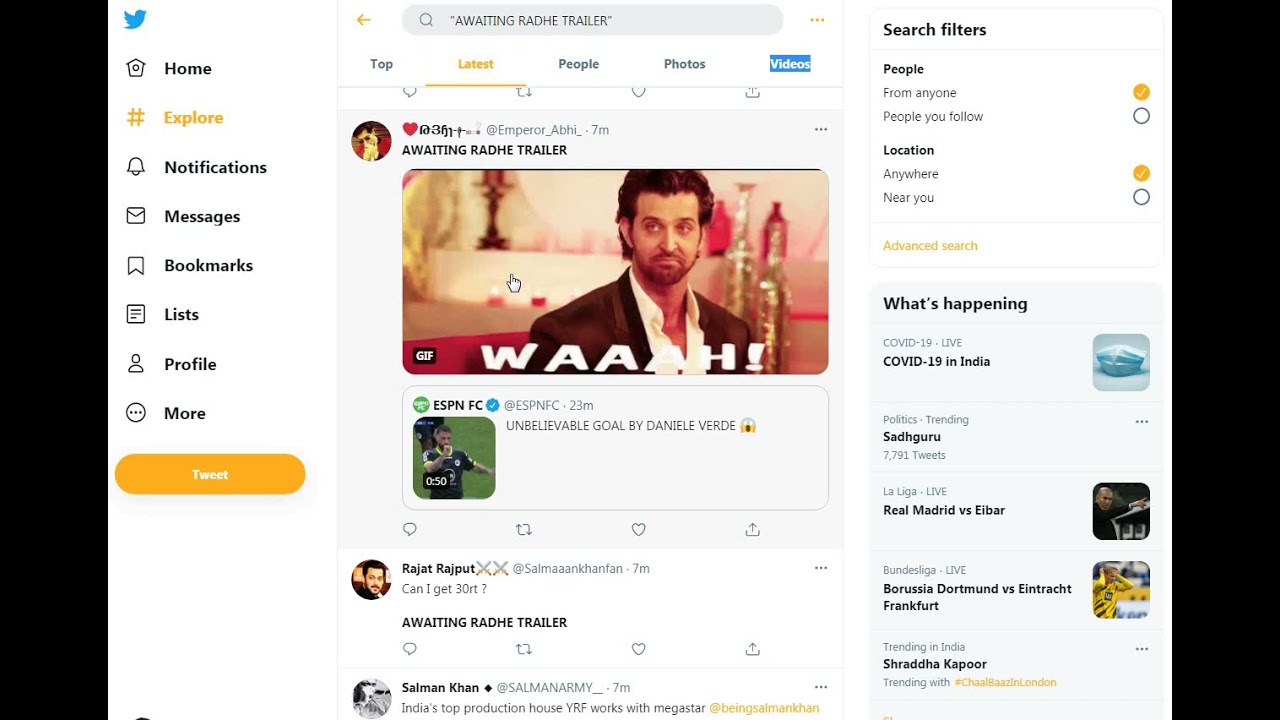Click @Salmaaankhanfan username
1280x720 pixels.
pyautogui.click(x=568, y=568)
